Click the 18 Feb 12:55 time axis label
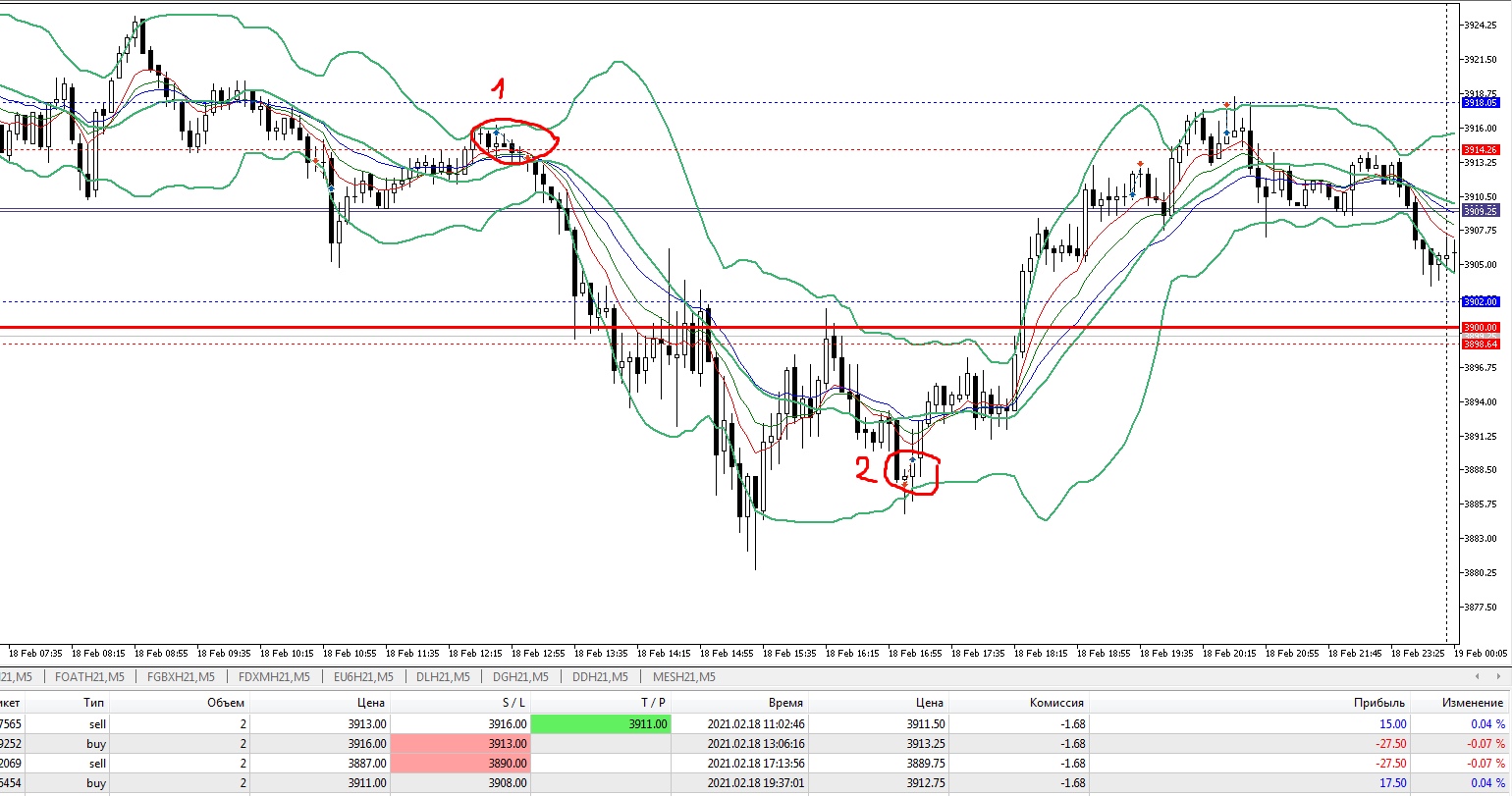 coord(539,653)
